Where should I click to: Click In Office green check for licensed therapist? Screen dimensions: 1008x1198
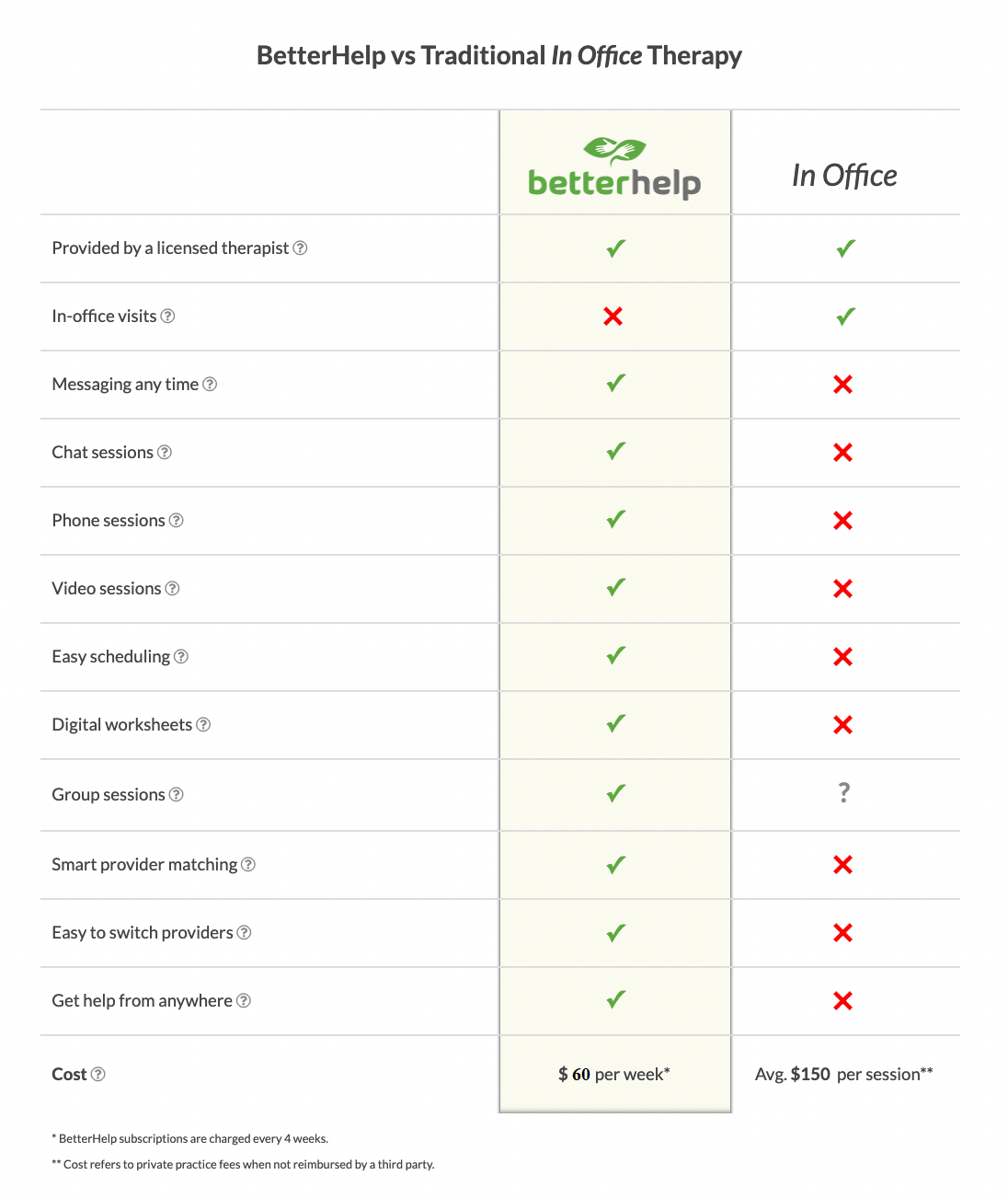tap(846, 248)
